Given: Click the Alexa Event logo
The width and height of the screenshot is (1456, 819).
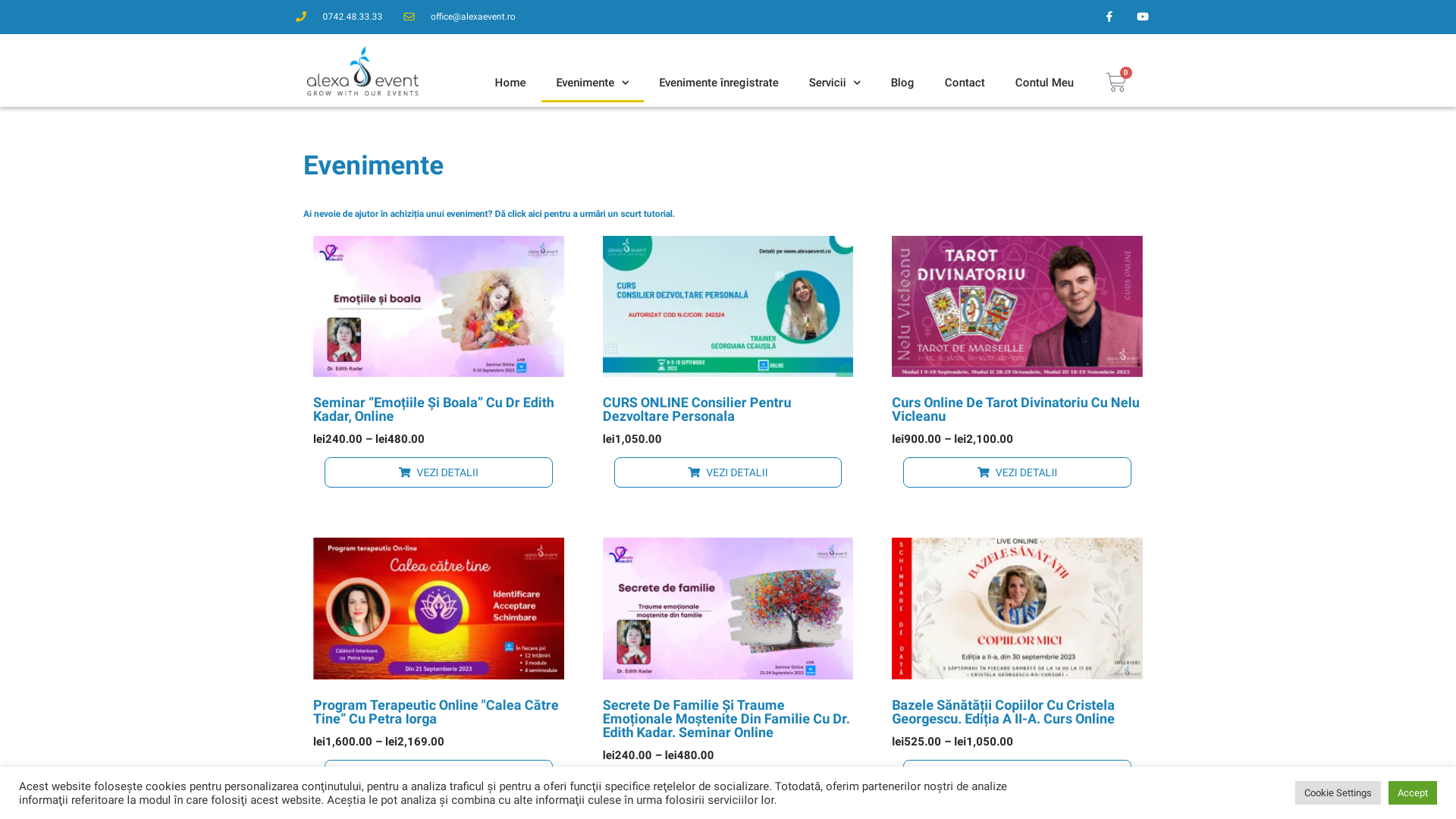Looking at the screenshot, I should 362,71.
